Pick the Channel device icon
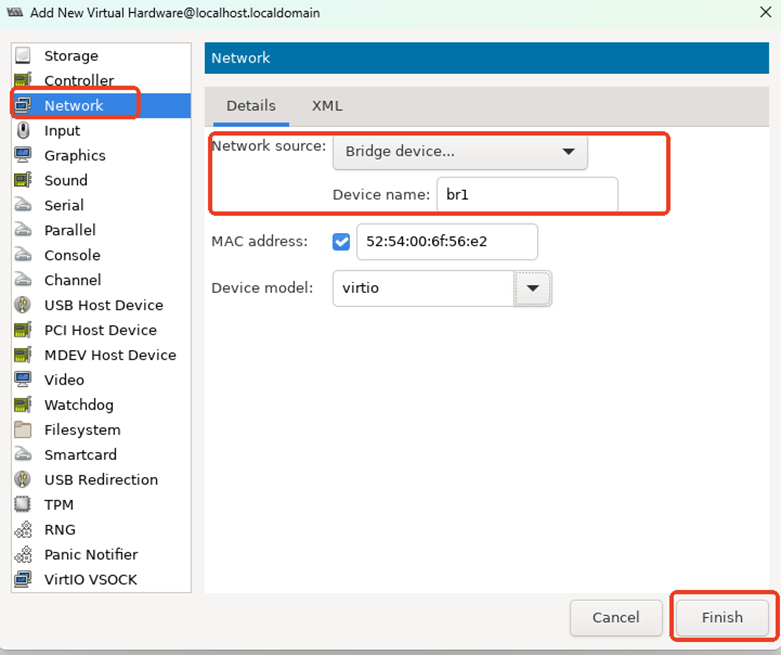Viewport: 781px width, 655px height. [23, 279]
